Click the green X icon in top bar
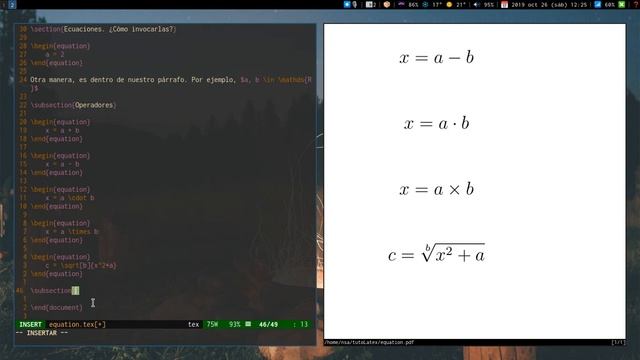Viewport: 640px width, 360px height. pos(621,4)
